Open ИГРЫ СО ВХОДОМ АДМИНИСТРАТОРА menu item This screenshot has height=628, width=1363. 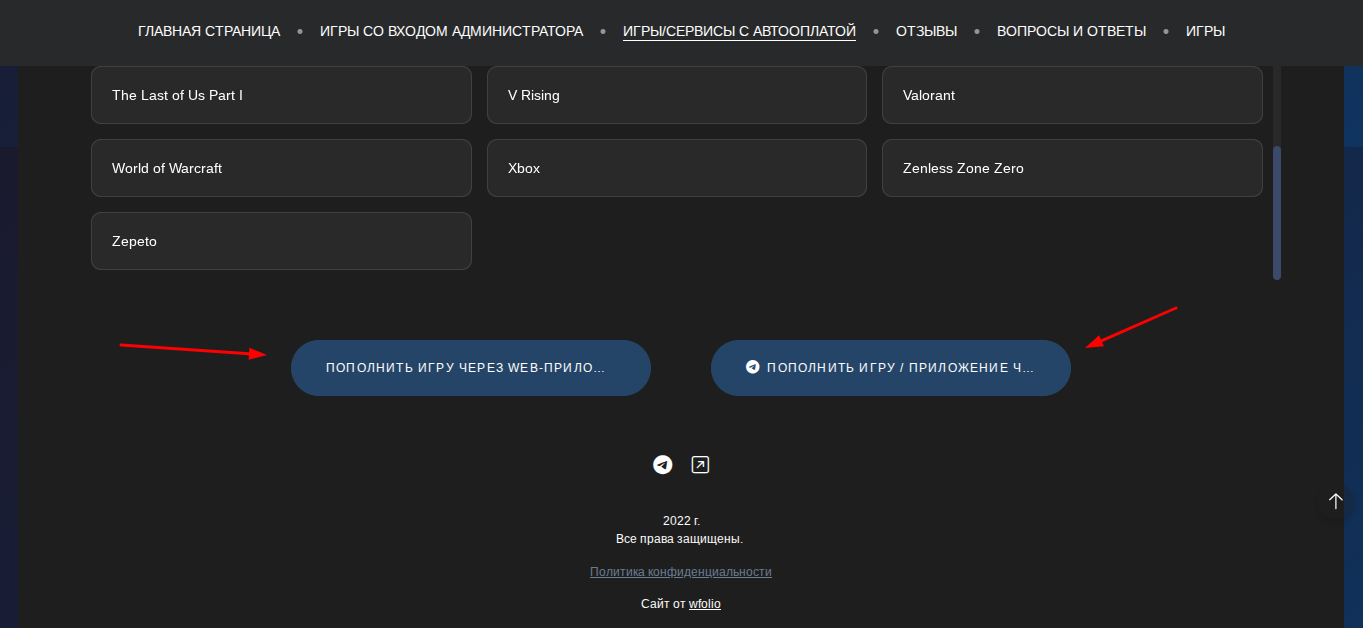click(x=451, y=31)
